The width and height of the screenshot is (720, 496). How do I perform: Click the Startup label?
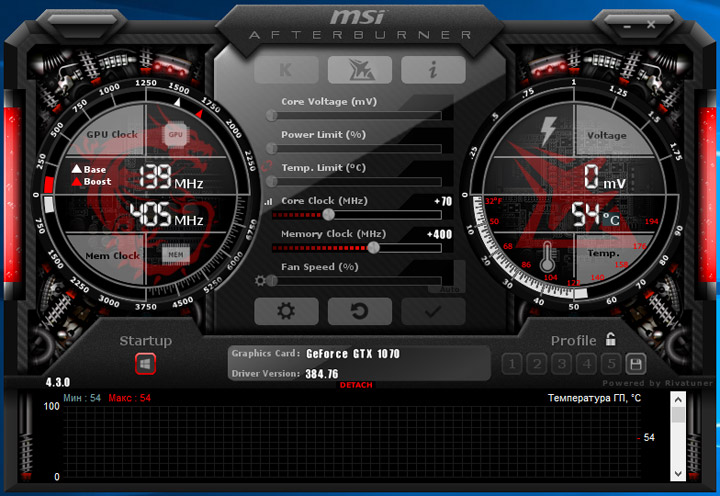146,341
